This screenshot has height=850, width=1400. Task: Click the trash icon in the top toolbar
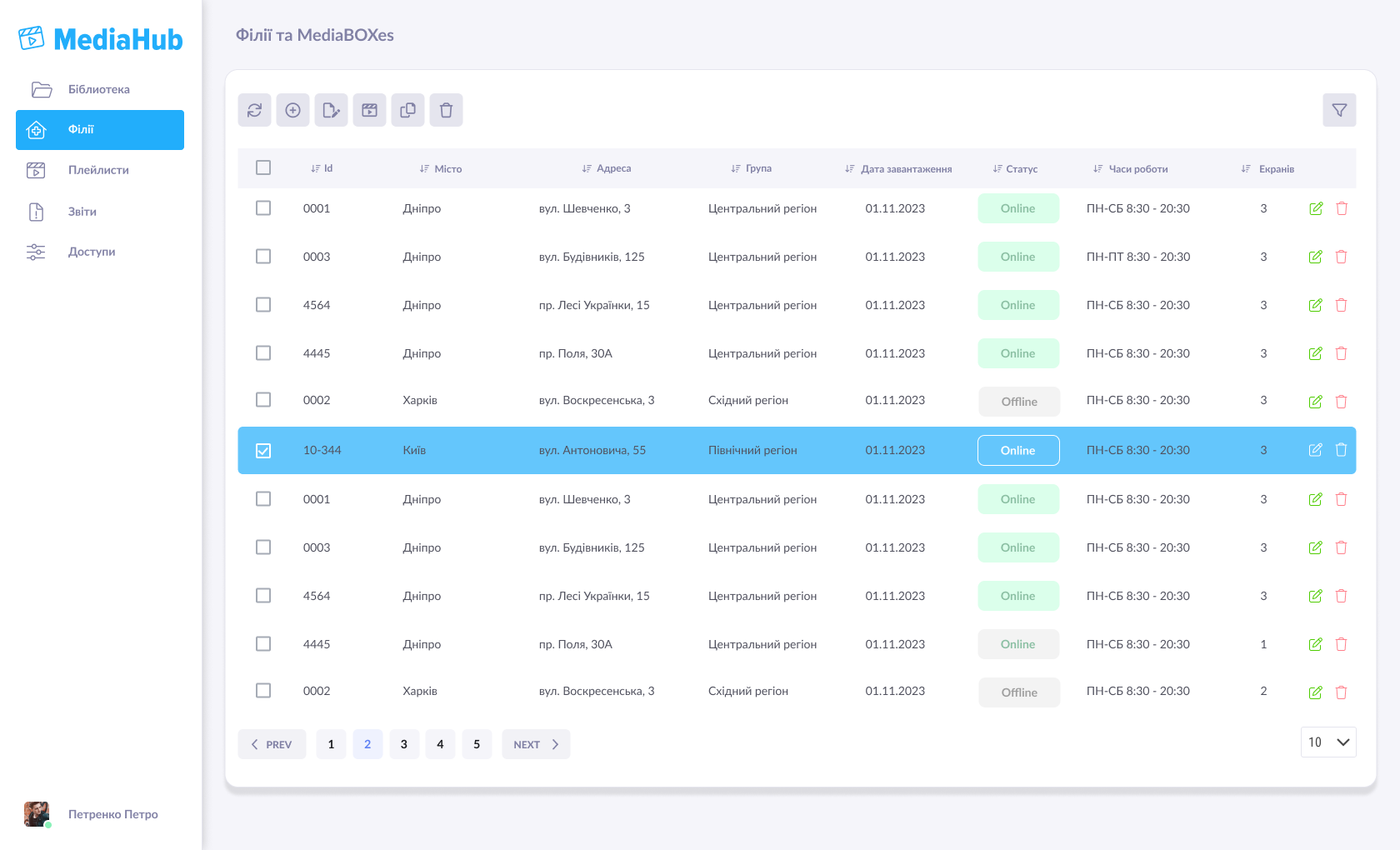[446, 110]
